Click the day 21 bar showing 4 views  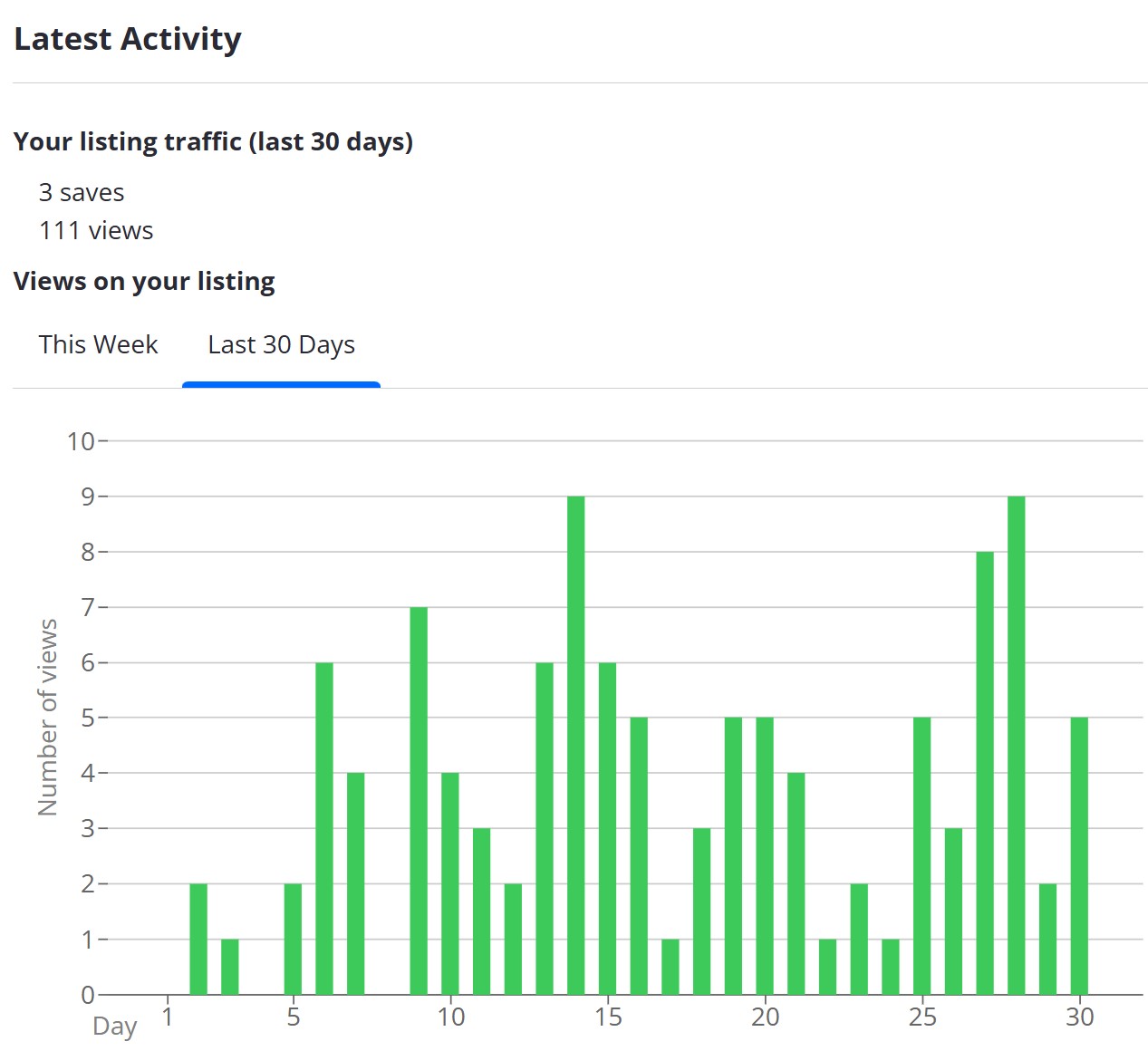[796, 884]
